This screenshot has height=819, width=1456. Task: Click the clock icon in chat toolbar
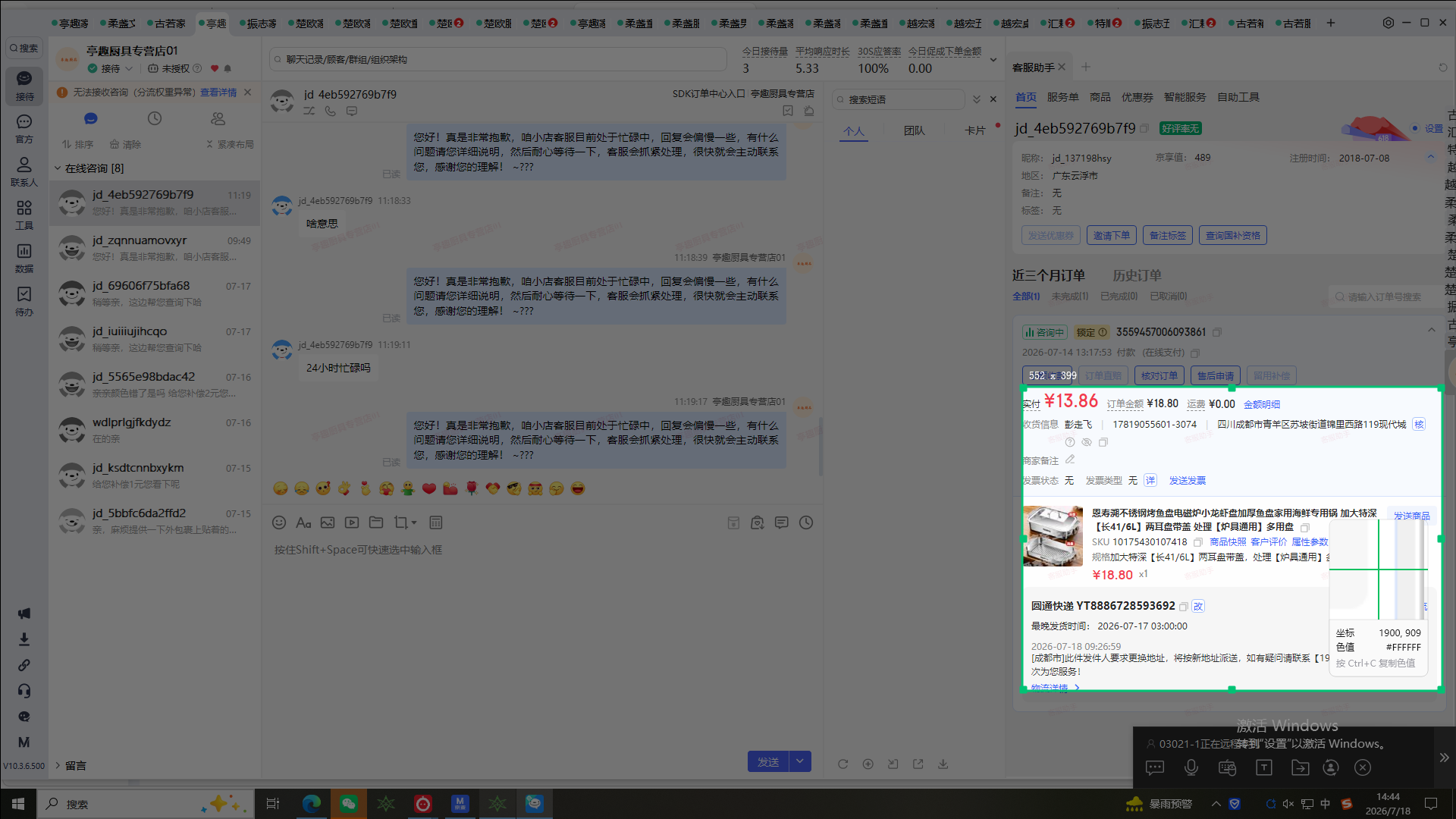point(806,522)
